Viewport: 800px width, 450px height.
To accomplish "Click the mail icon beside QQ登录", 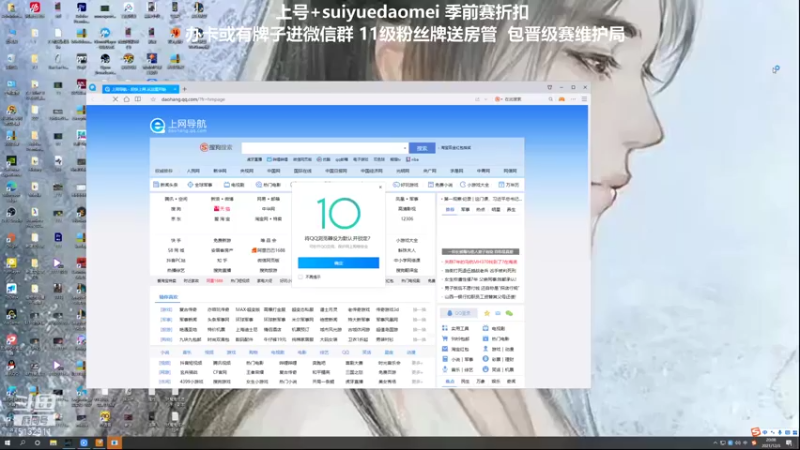I will coord(498,313).
